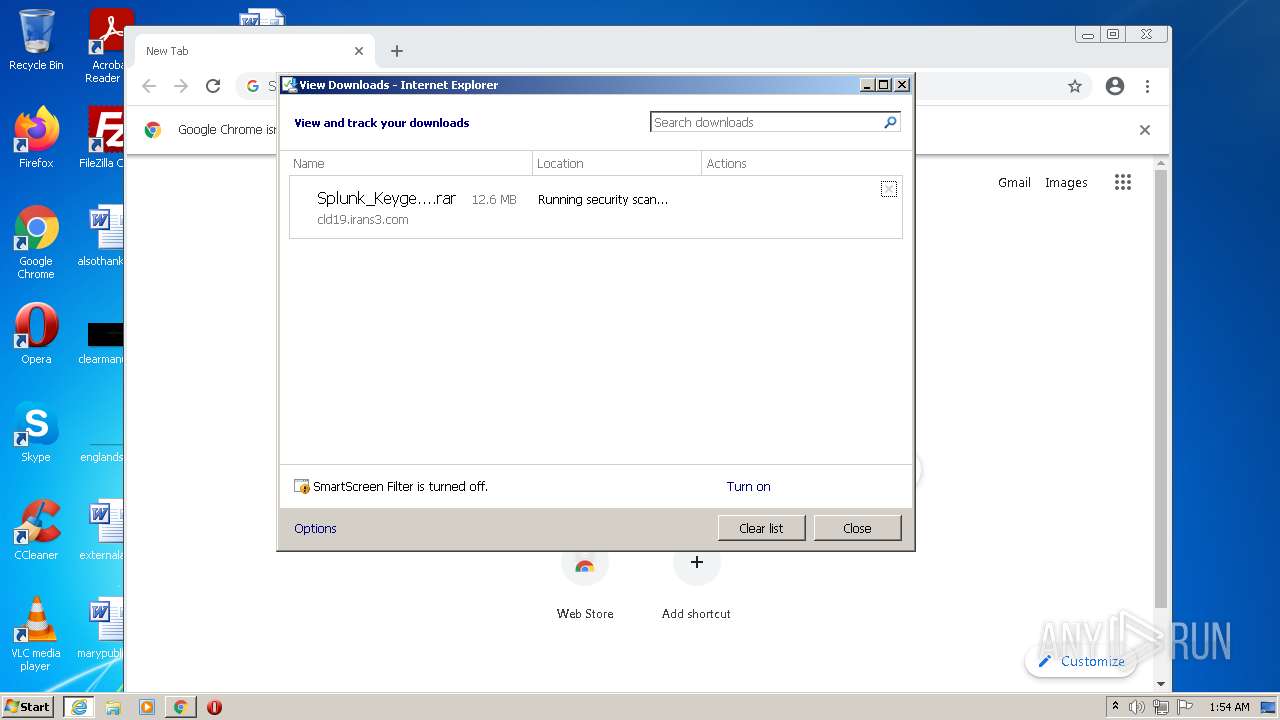Image resolution: width=1280 pixels, height=720 pixels.
Task: Open Action Center flag icon
Action: [1184, 707]
